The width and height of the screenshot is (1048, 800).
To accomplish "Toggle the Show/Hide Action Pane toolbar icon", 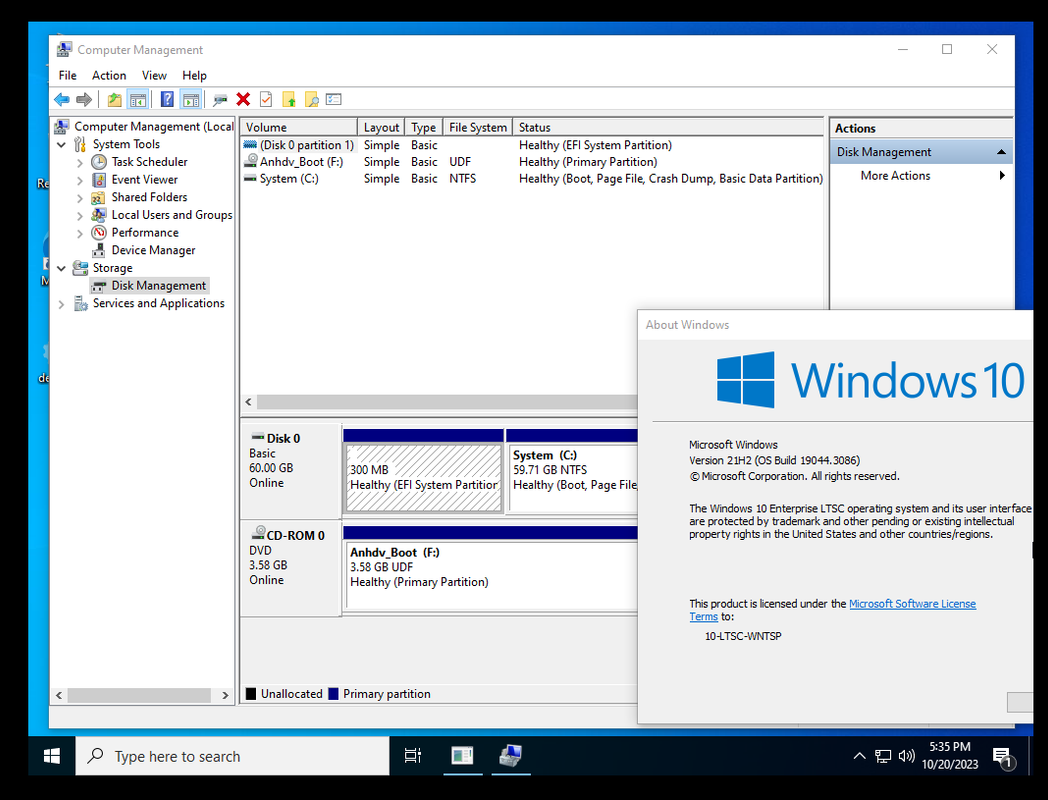I will pyautogui.click(x=190, y=100).
